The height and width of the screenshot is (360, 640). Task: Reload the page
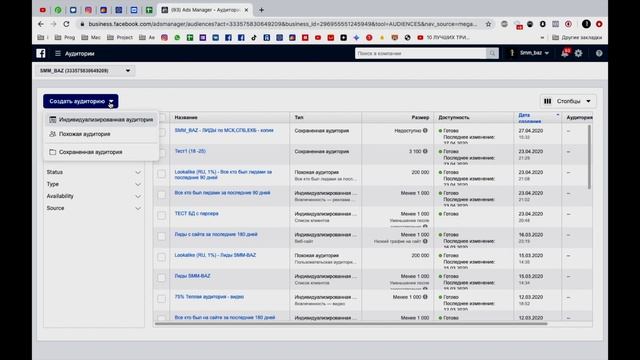[x=67, y=24]
